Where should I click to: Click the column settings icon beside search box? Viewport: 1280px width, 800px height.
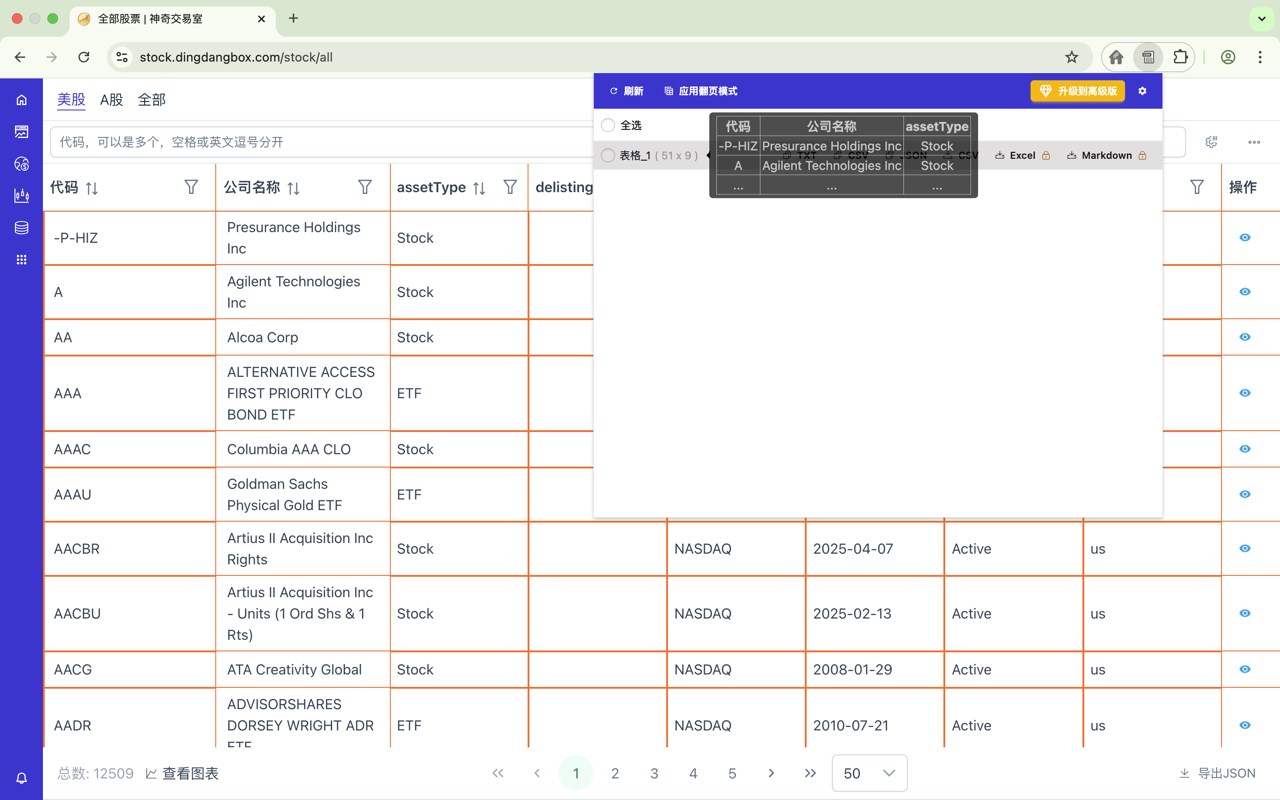tap(1212, 142)
